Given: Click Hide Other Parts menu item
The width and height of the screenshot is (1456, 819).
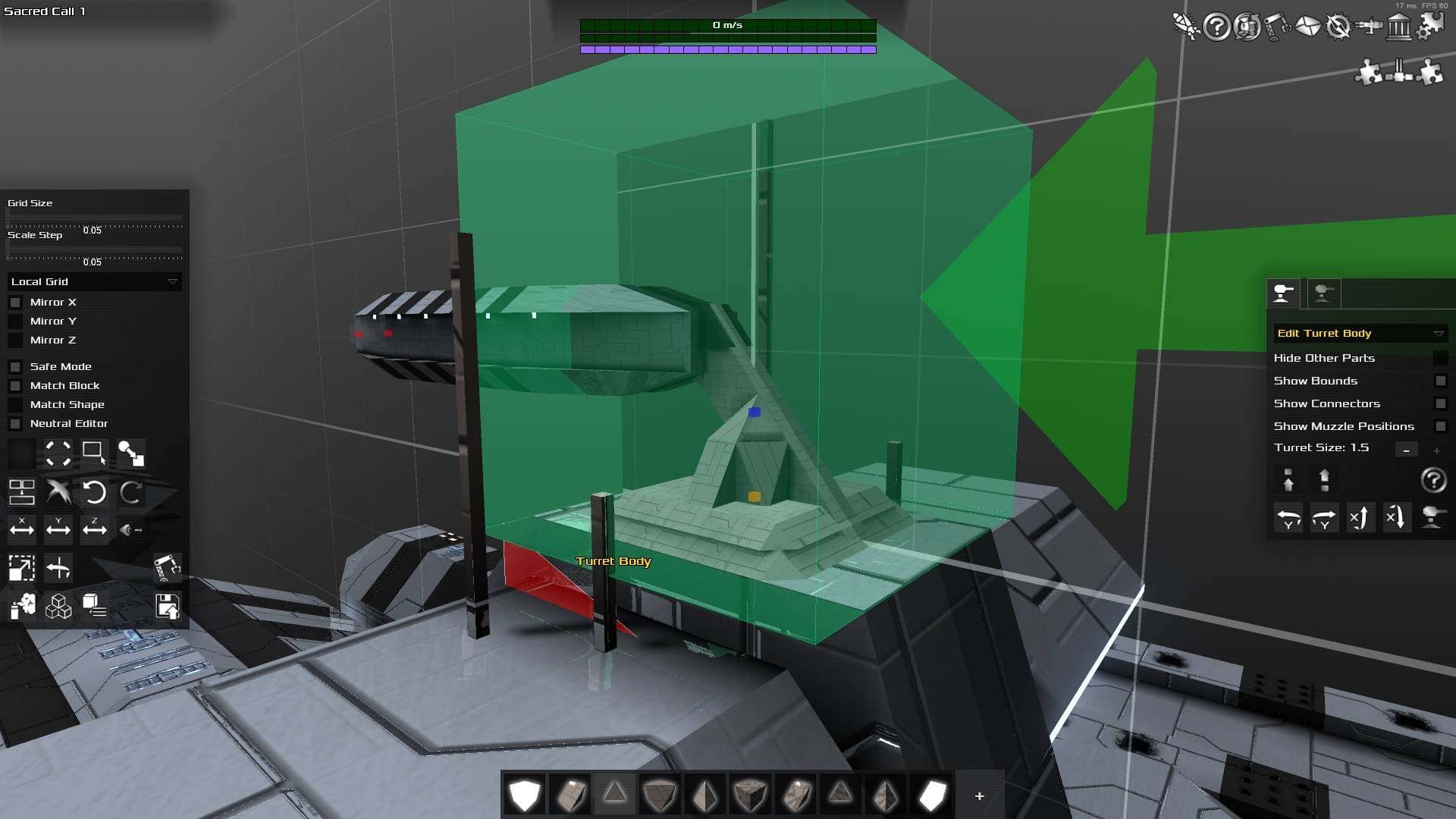Looking at the screenshot, I should 1324,358.
